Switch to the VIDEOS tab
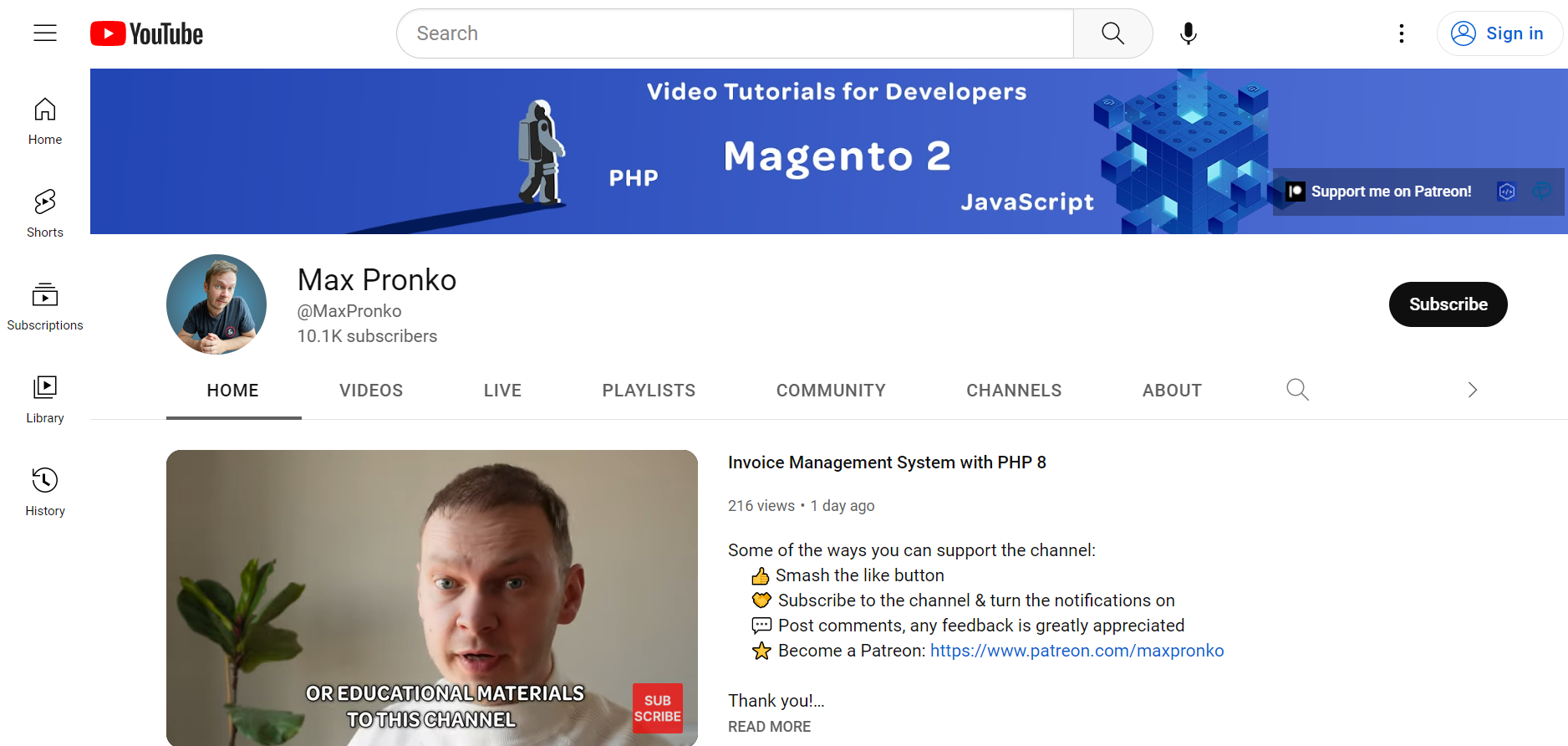The height and width of the screenshot is (746, 1568). (x=371, y=391)
